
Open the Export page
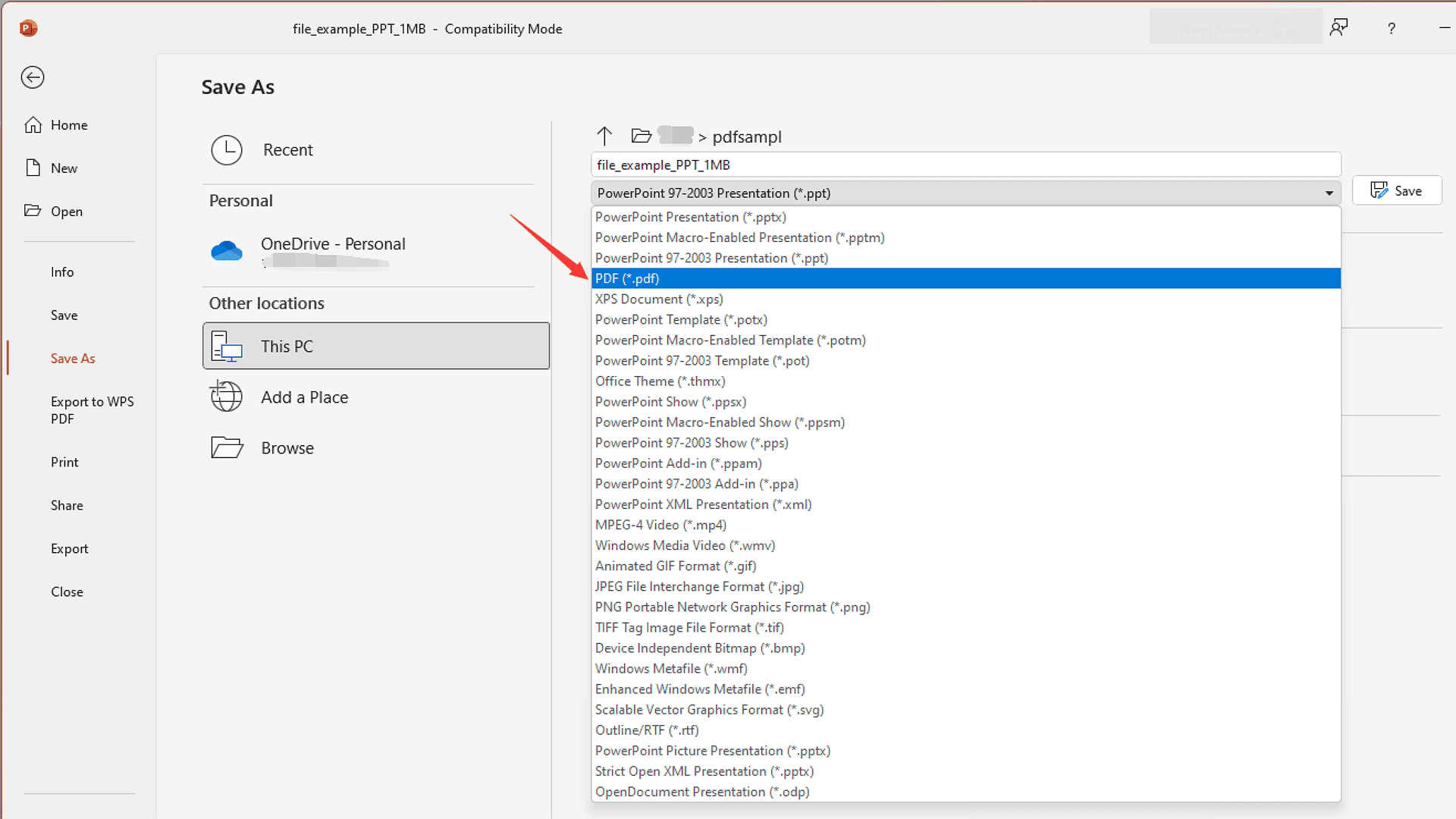[x=70, y=549]
